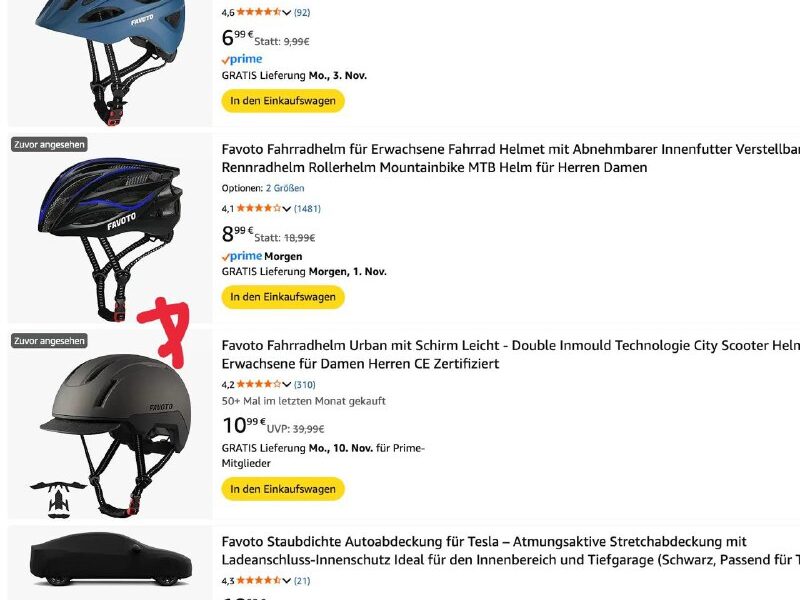The height and width of the screenshot is (600, 800).
Task: Click the prime logo under 6,99 € price
Action: click(x=242, y=59)
